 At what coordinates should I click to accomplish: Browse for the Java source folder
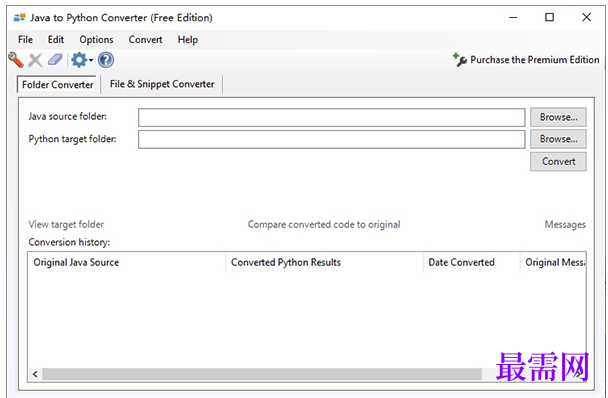(x=558, y=117)
